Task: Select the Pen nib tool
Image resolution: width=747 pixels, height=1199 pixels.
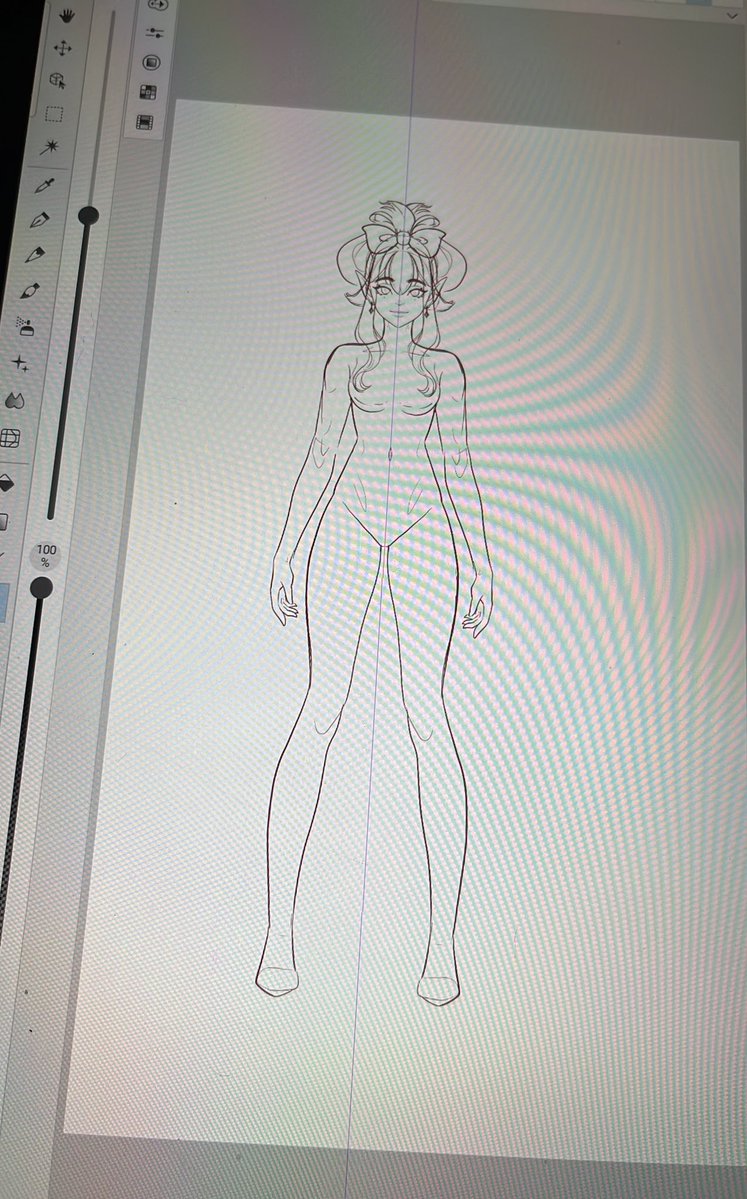Action: click(39, 220)
